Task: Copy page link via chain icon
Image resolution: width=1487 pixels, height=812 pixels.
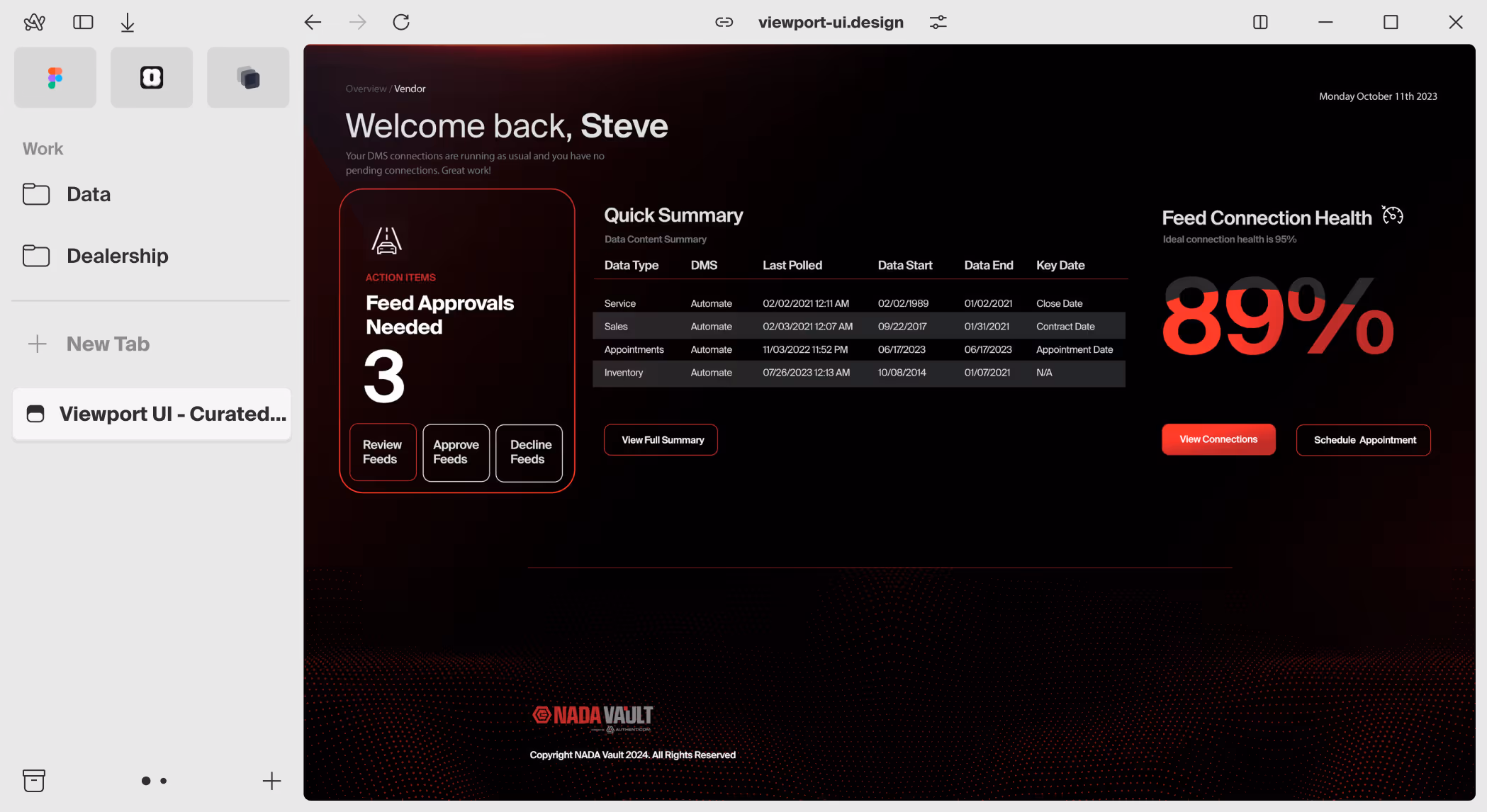Action: point(724,23)
